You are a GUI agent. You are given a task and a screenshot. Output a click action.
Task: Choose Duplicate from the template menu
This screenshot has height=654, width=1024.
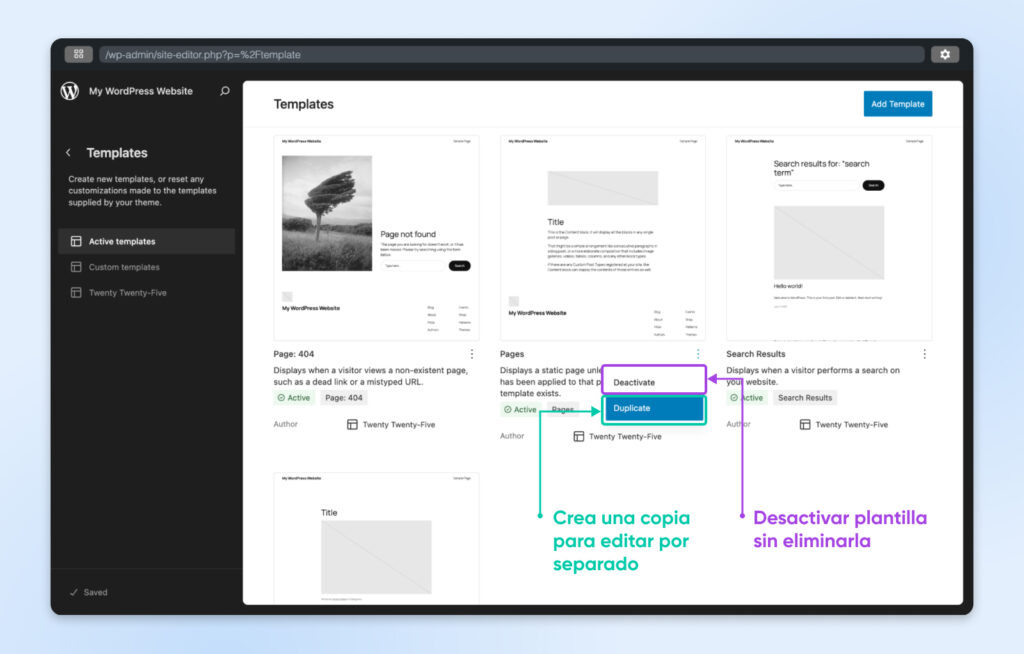click(654, 409)
